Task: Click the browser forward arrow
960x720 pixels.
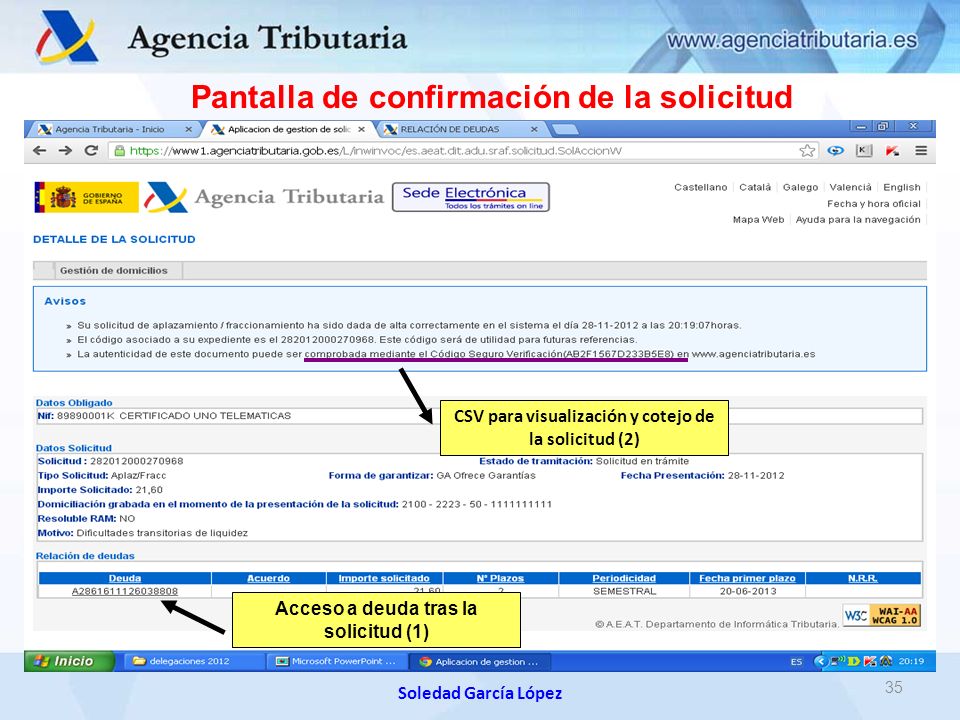Action: tap(65, 151)
